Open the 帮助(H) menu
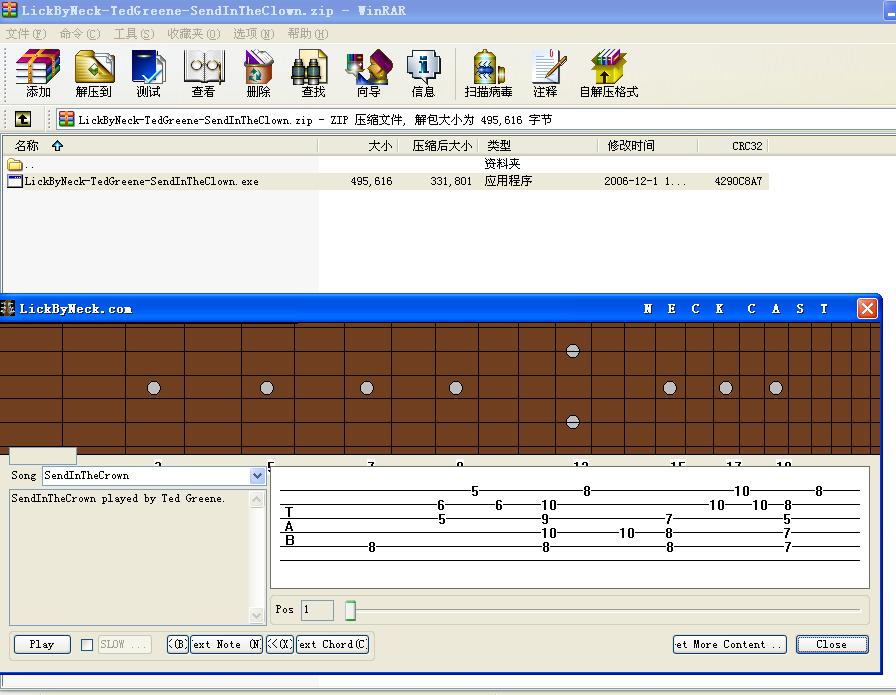Screen dimensions: 896x695 (307, 34)
